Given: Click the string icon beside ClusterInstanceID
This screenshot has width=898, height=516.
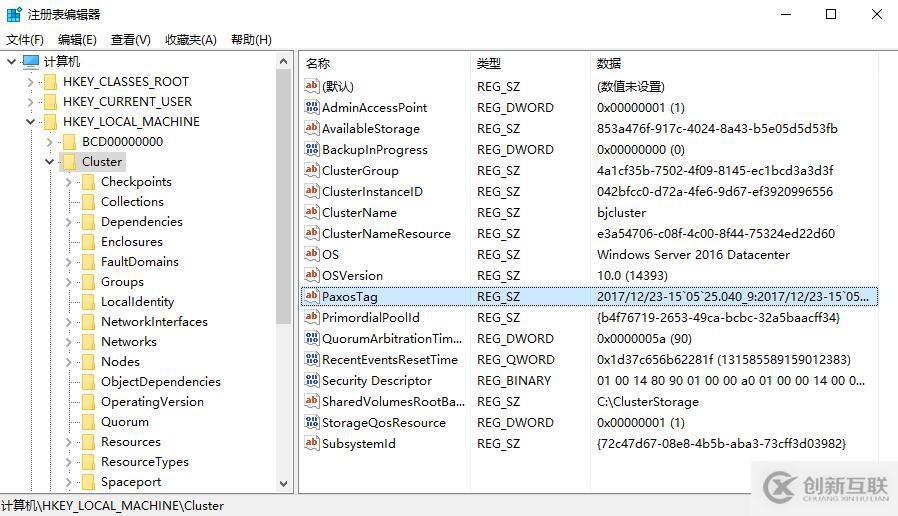Looking at the screenshot, I should 312,191.
